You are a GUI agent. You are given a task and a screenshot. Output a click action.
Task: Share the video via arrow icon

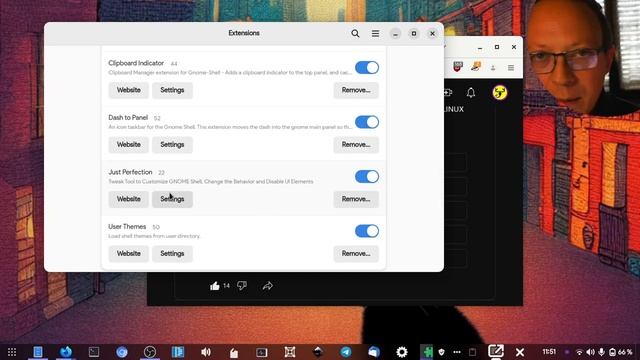click(268, 286)
